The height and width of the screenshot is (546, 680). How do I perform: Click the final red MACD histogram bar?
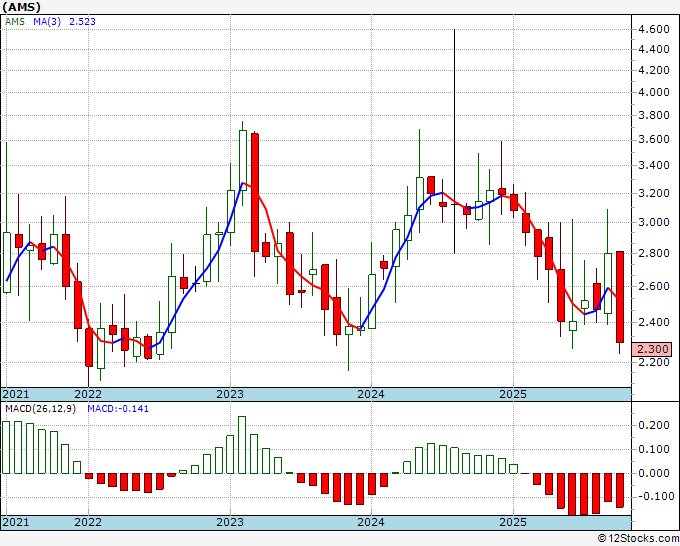coord(620,490)
